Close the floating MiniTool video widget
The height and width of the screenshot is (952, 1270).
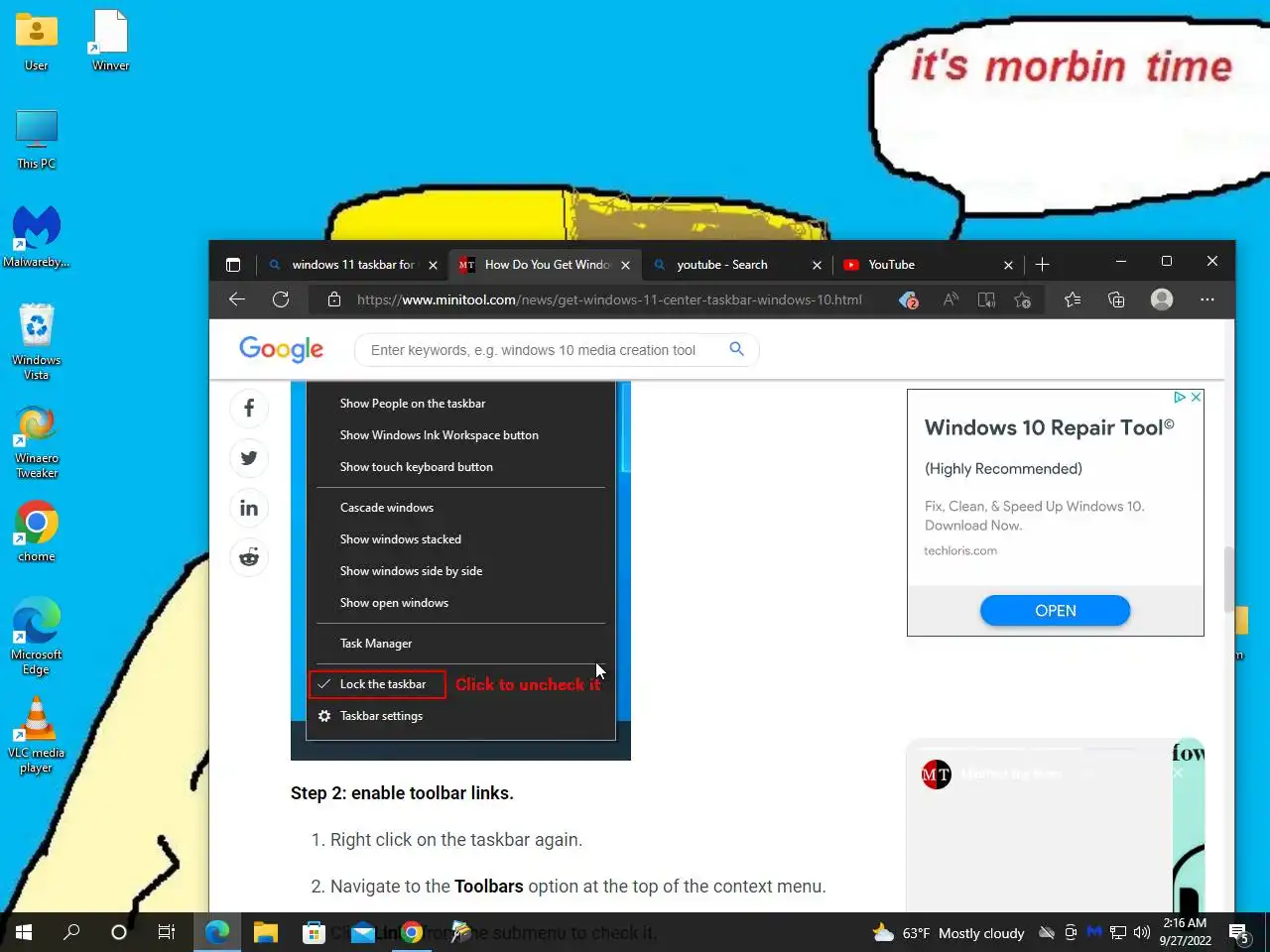1177,773
